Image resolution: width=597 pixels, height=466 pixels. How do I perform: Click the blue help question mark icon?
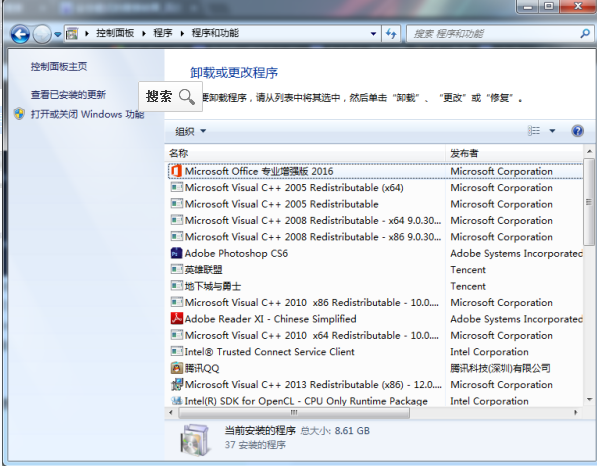pyautogui.click(x=578, y=131)
